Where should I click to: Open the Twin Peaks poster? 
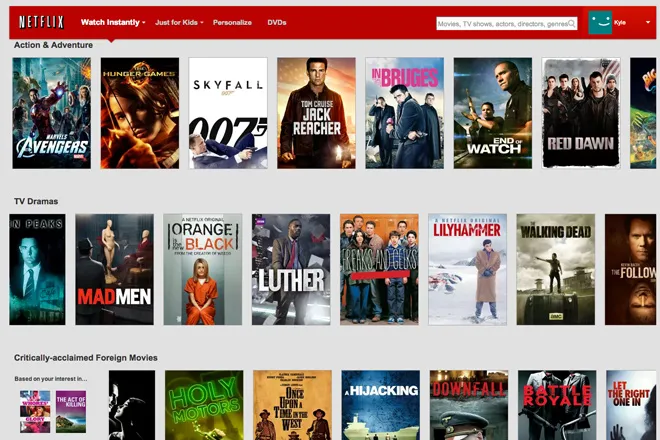pos(37,269)
